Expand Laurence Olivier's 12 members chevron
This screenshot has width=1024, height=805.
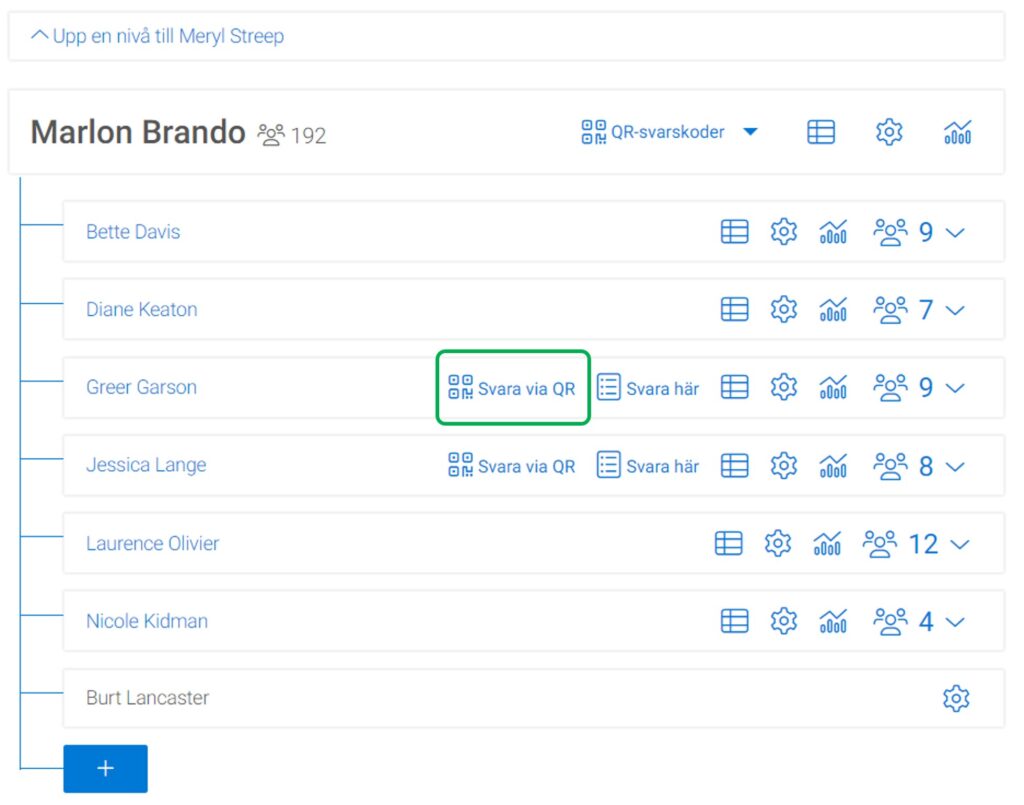pyautogui.click(x=960, y=545)
